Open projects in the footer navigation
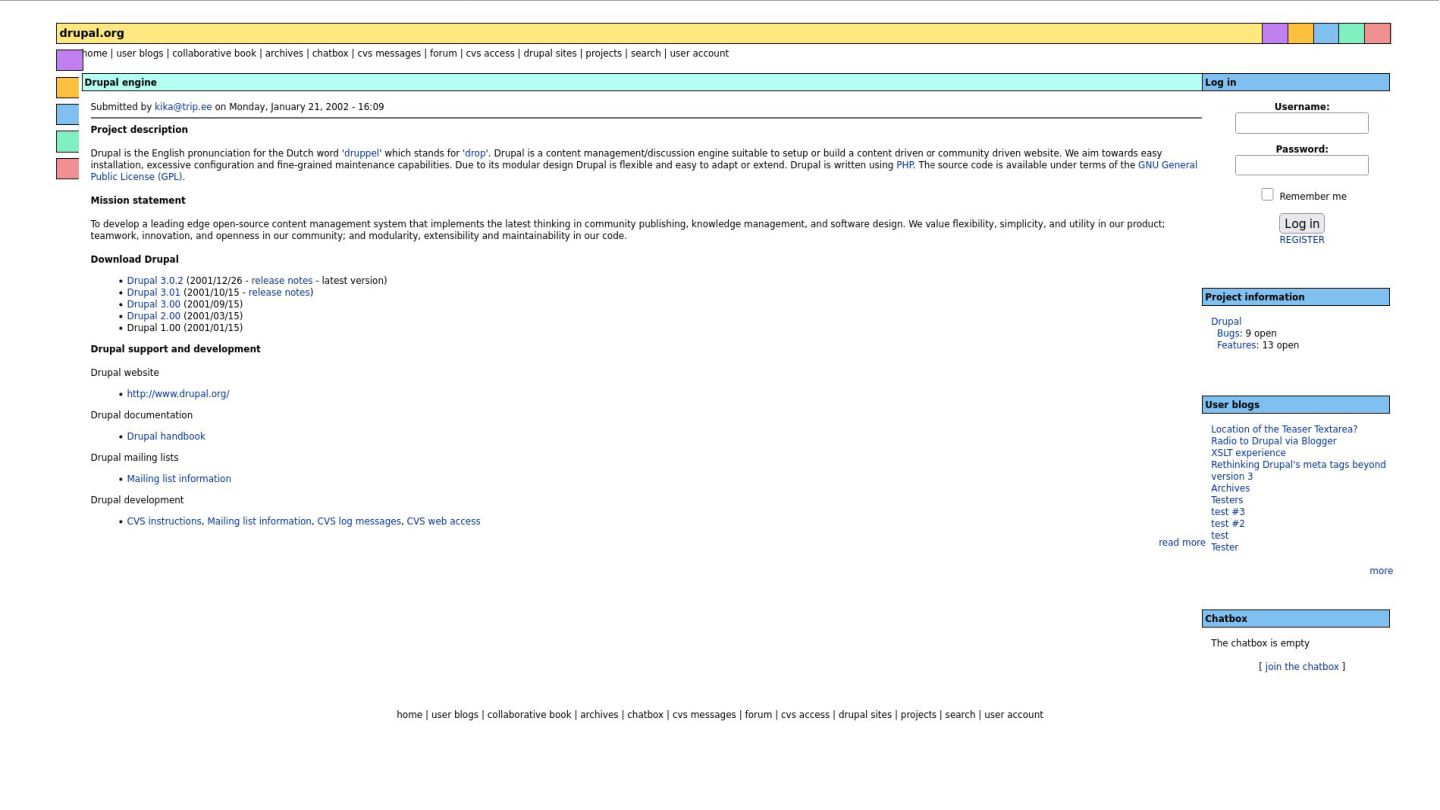1440x810 pixels. coord(918,715)
